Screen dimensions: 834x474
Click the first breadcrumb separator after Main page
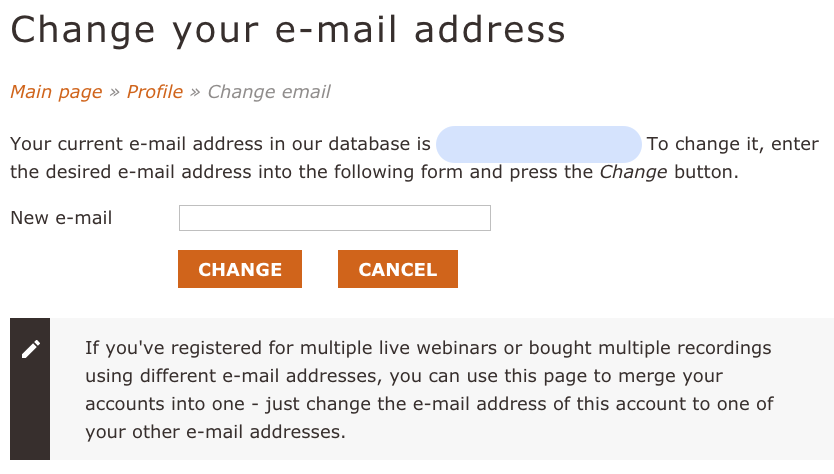pos(114,92)
